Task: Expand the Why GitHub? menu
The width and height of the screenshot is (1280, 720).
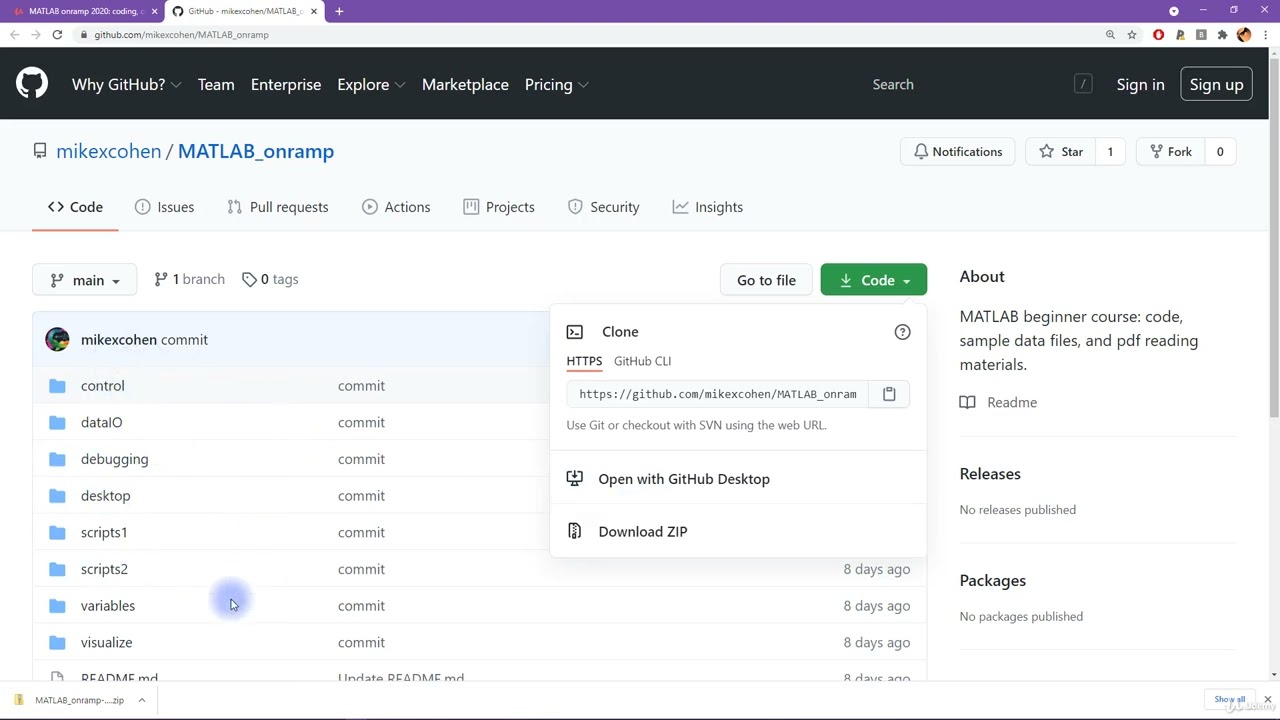Action: pos(126,85)
